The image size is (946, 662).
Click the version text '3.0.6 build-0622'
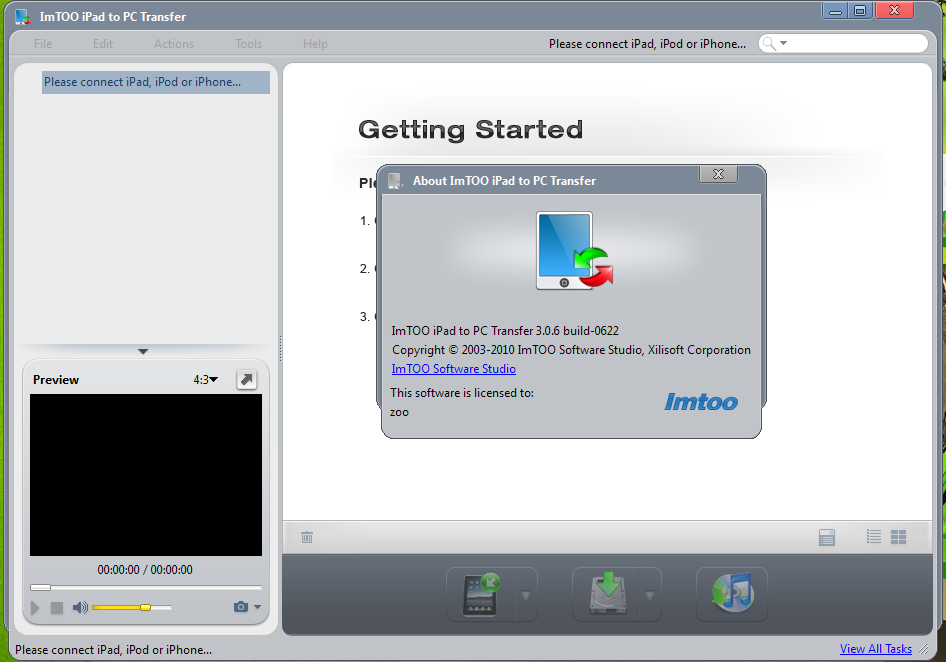coord(577,331)
